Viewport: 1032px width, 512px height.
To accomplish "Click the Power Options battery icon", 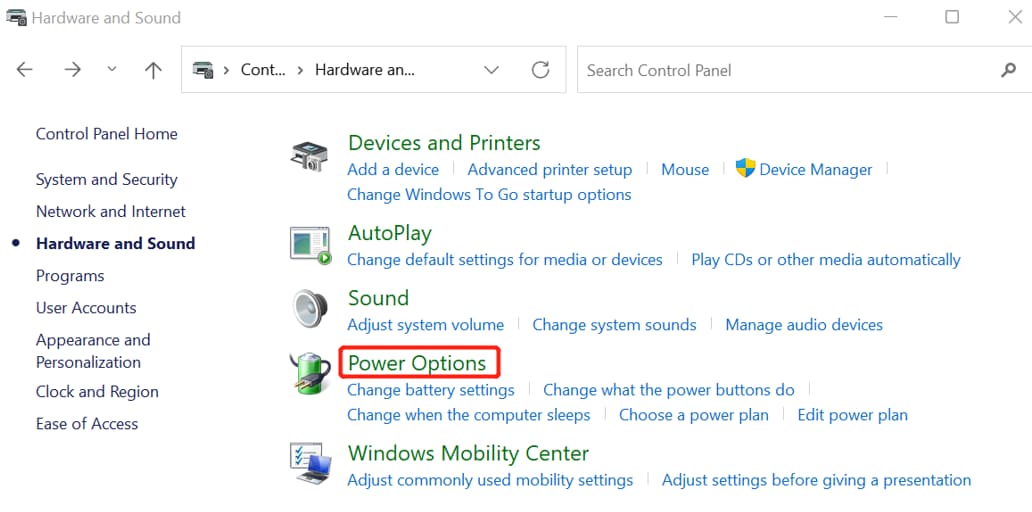I will (x=310, y=374).
